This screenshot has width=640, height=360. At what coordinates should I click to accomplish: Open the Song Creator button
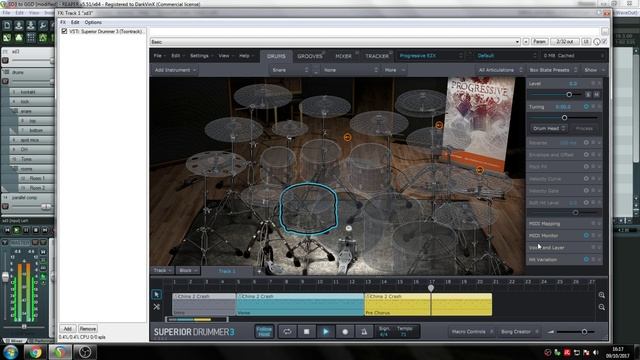click(x=519, y=332)
